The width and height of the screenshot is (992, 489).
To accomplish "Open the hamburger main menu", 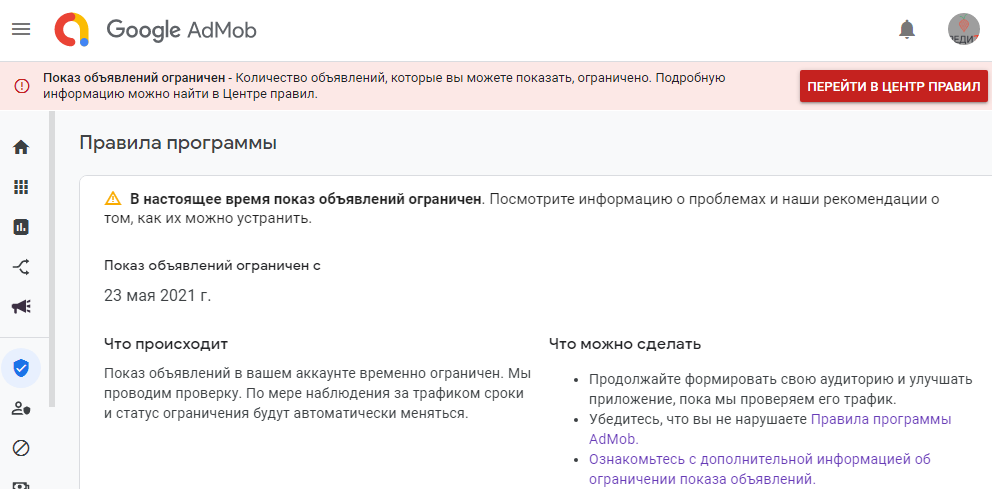I will coord(21,30).
